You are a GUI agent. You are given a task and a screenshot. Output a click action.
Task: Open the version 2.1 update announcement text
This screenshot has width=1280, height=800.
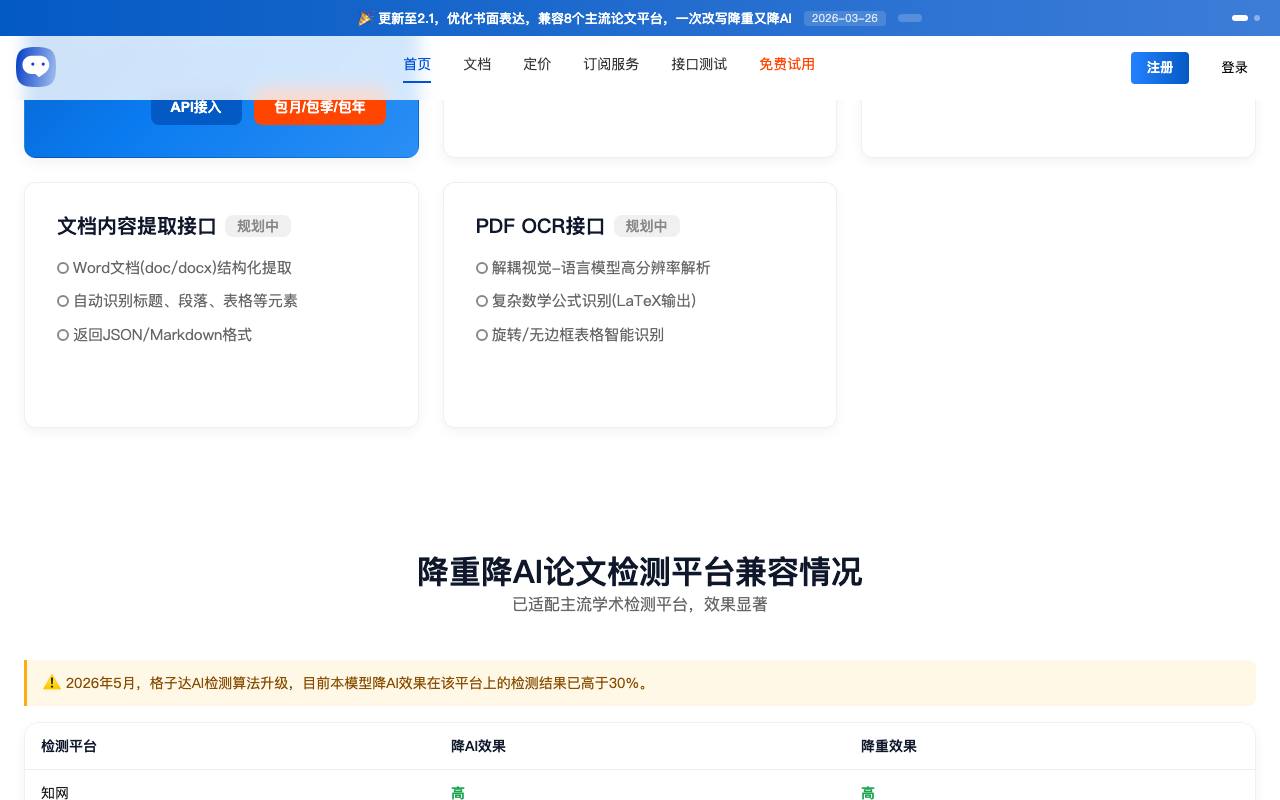(585, 18)
